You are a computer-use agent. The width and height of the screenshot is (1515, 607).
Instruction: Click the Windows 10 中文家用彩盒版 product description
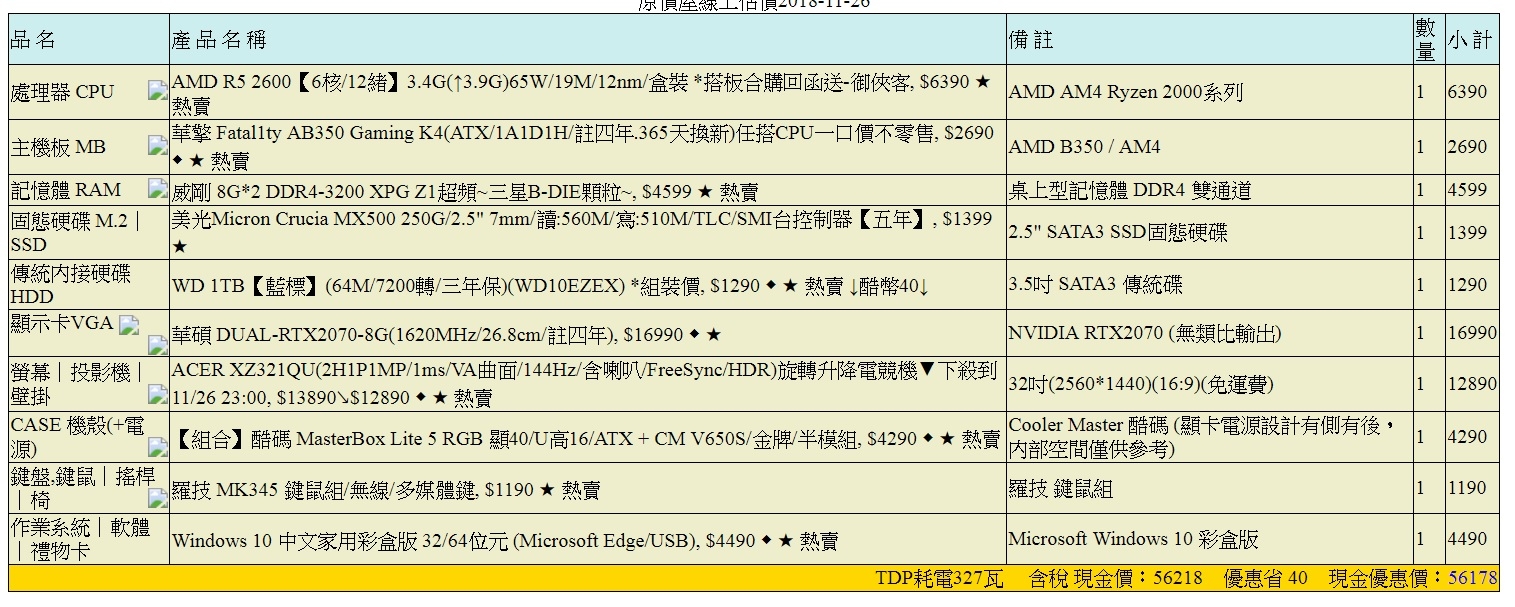505,541
